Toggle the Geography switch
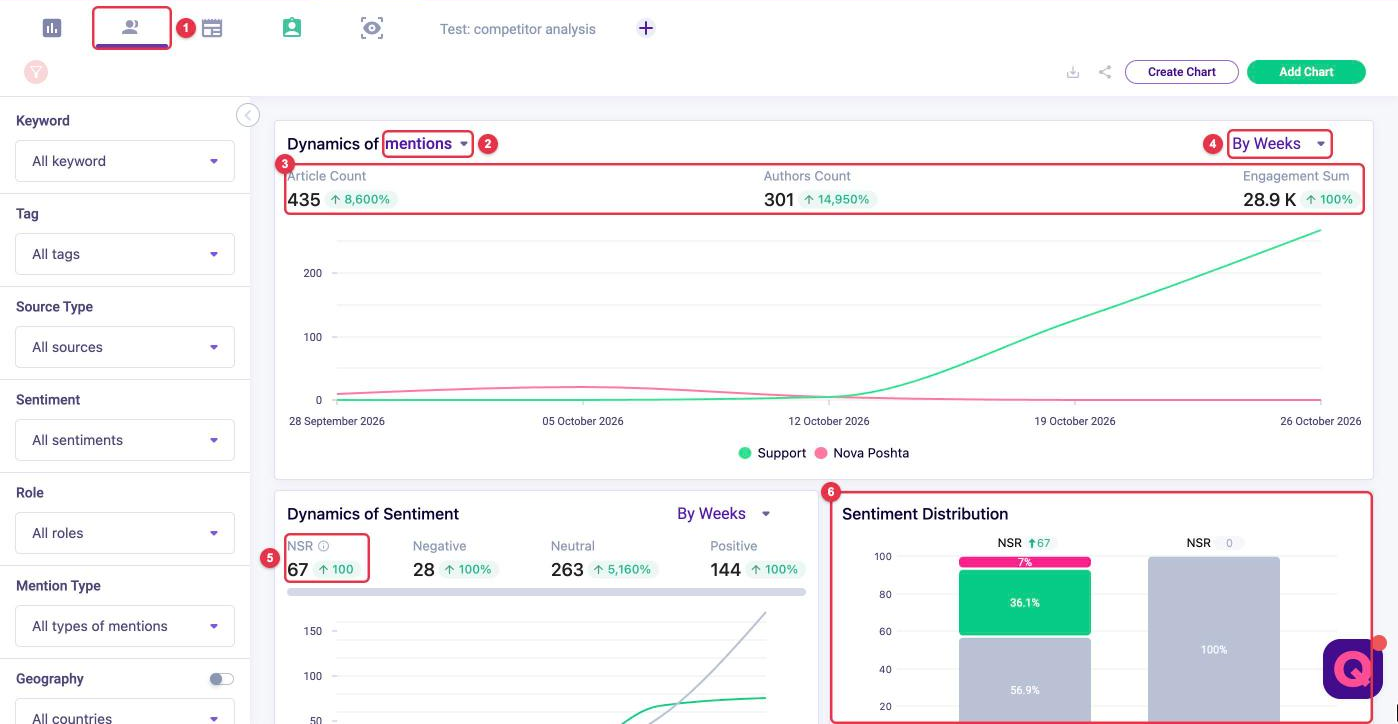Viewport: 1398px width, 724px height. tap(221, 679)
